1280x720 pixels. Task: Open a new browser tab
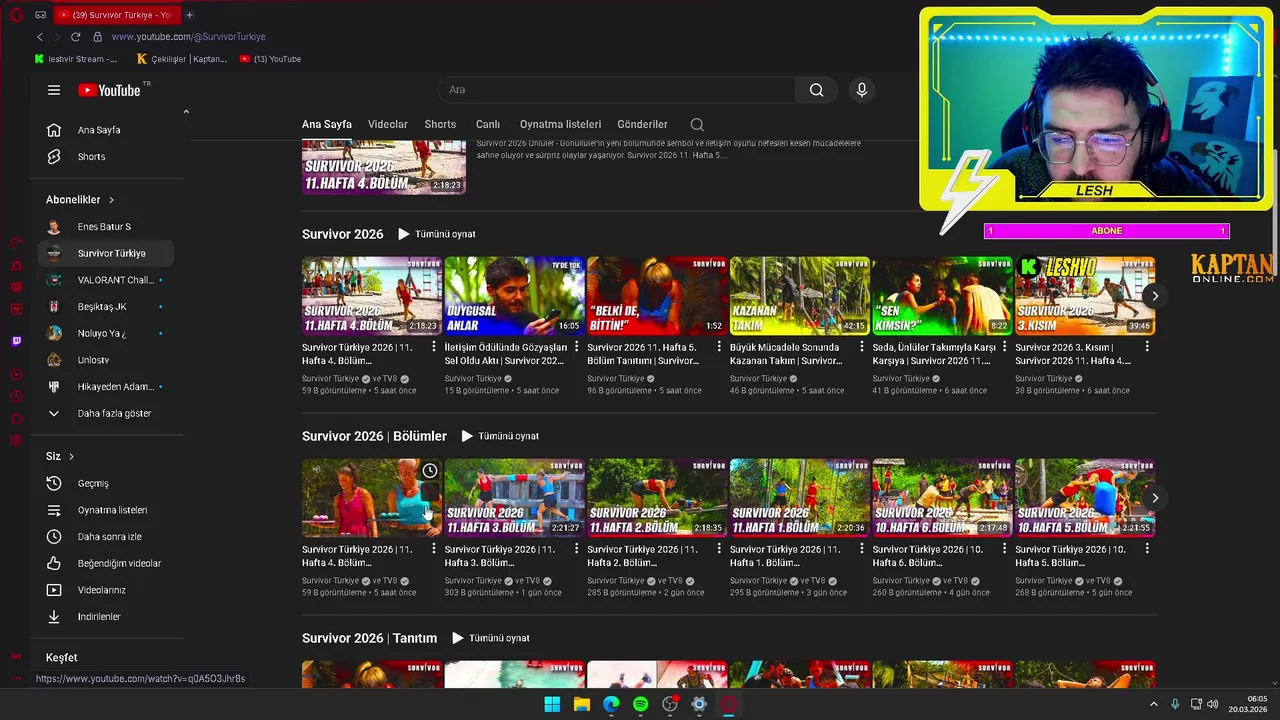point(189,15)
